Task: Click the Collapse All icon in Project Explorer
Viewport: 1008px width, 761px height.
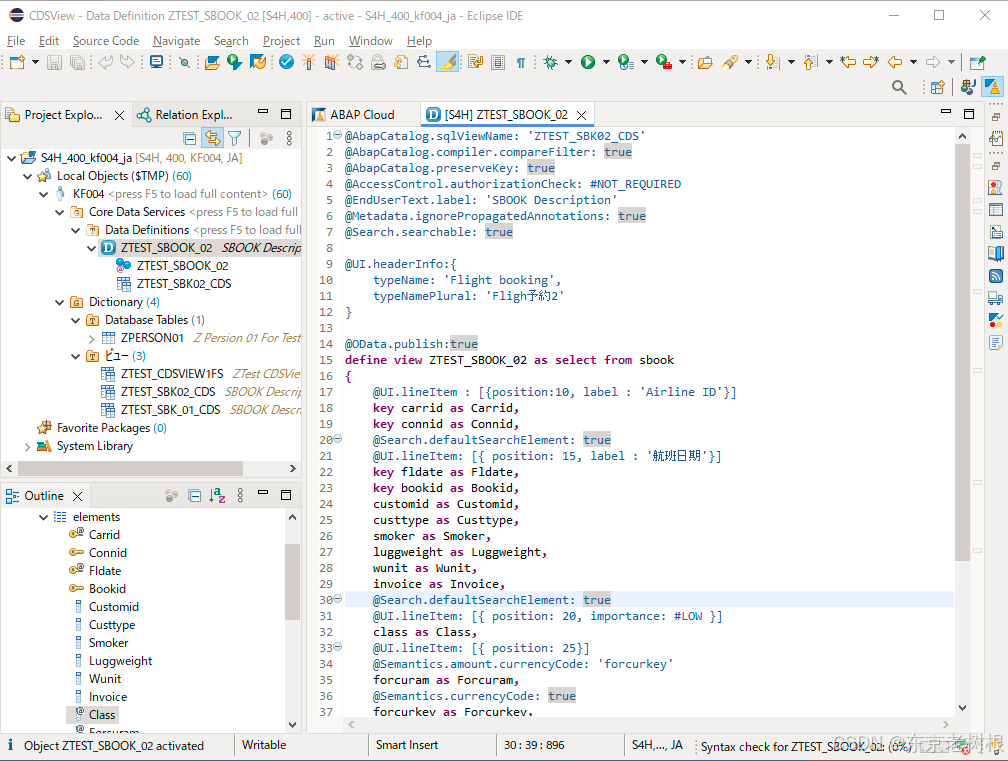Action: [x=190, y=138]
